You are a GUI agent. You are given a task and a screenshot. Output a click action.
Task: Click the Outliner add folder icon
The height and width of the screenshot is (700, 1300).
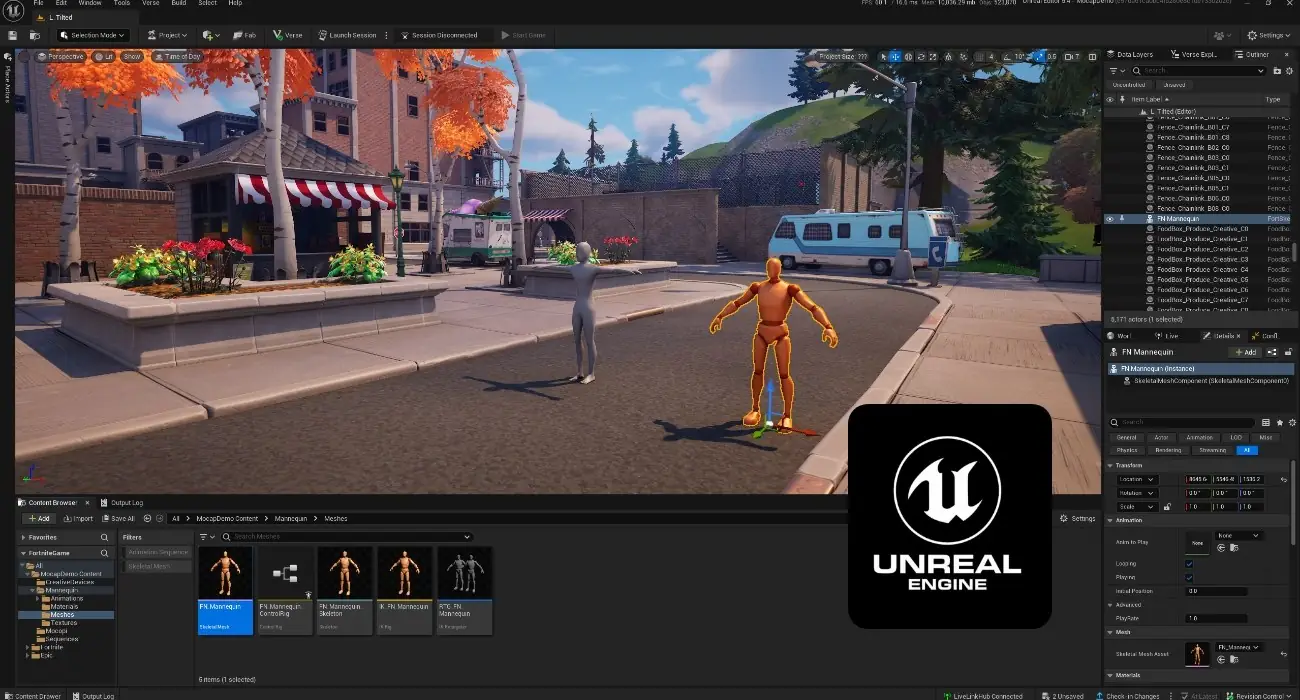[x=1277, y=71]
